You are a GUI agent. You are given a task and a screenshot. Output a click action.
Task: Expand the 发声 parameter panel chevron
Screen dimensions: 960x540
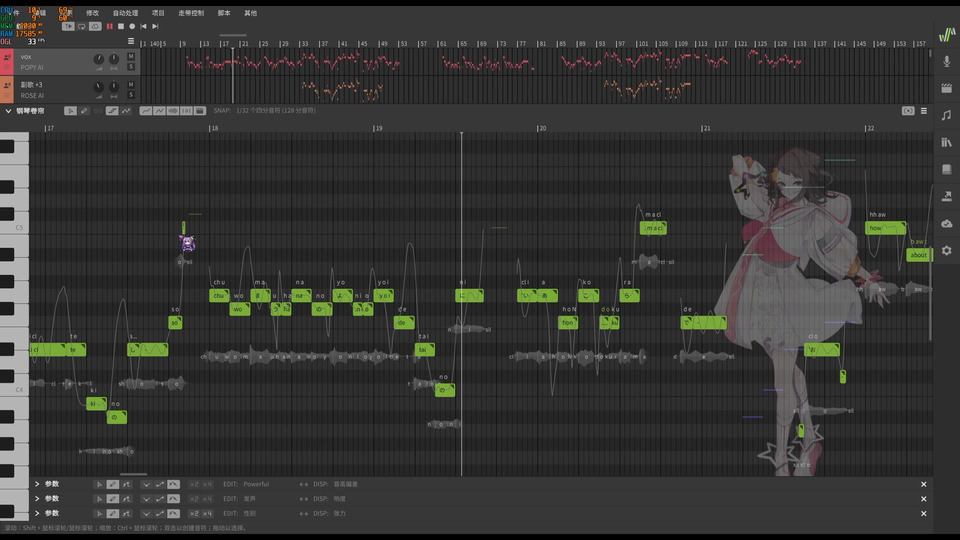point(37,499)
